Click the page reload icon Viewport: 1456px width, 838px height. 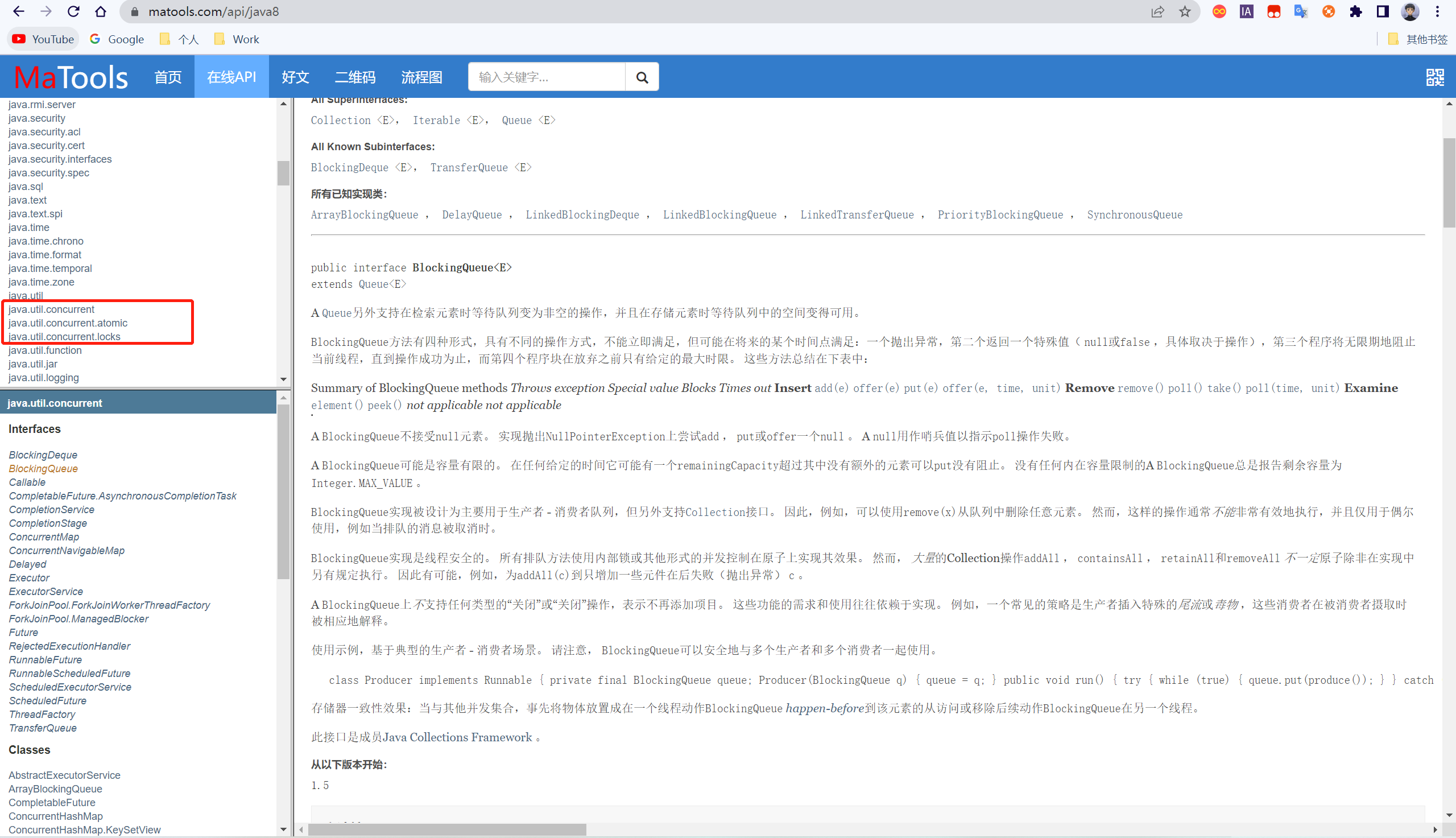pyautogui.click(x=73, y=11)
